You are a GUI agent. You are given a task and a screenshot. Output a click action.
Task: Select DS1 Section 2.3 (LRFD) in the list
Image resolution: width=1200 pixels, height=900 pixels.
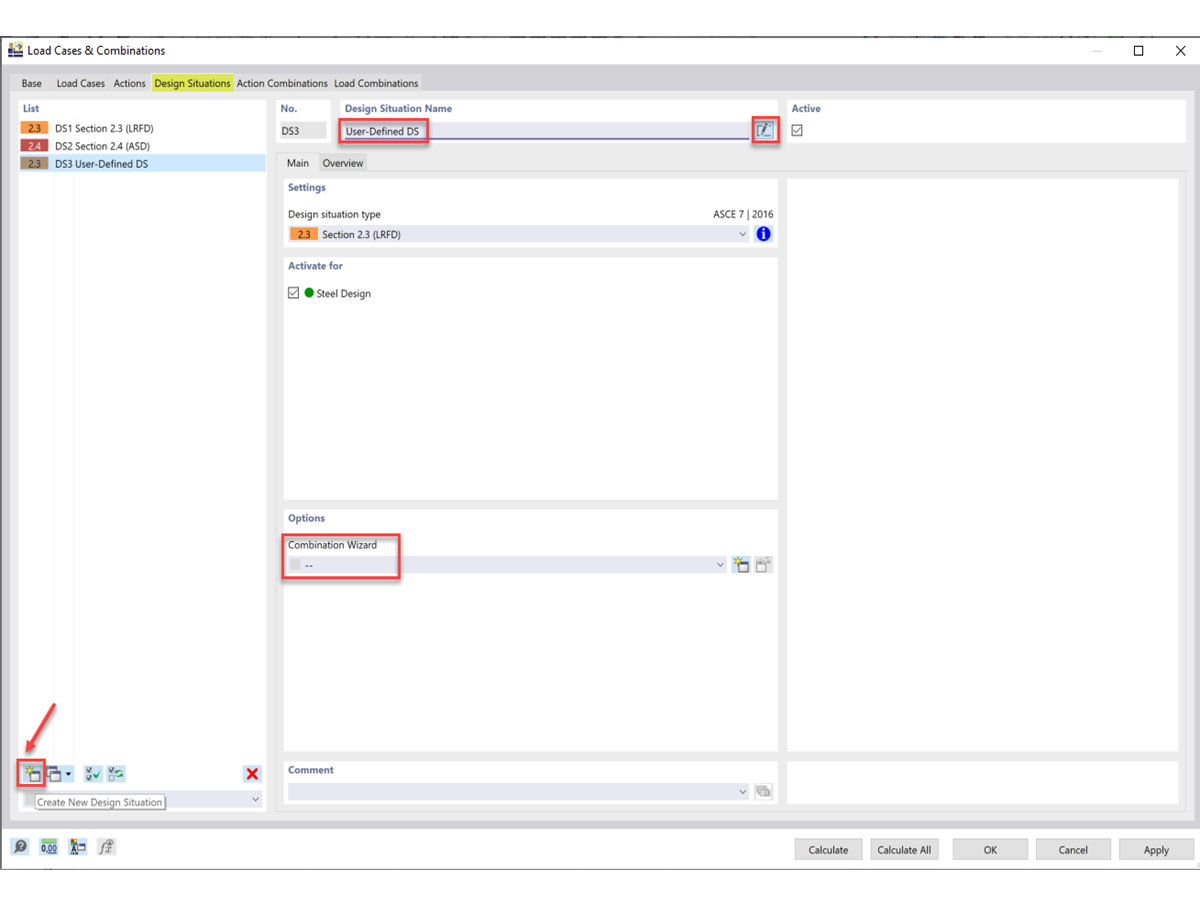100,127
